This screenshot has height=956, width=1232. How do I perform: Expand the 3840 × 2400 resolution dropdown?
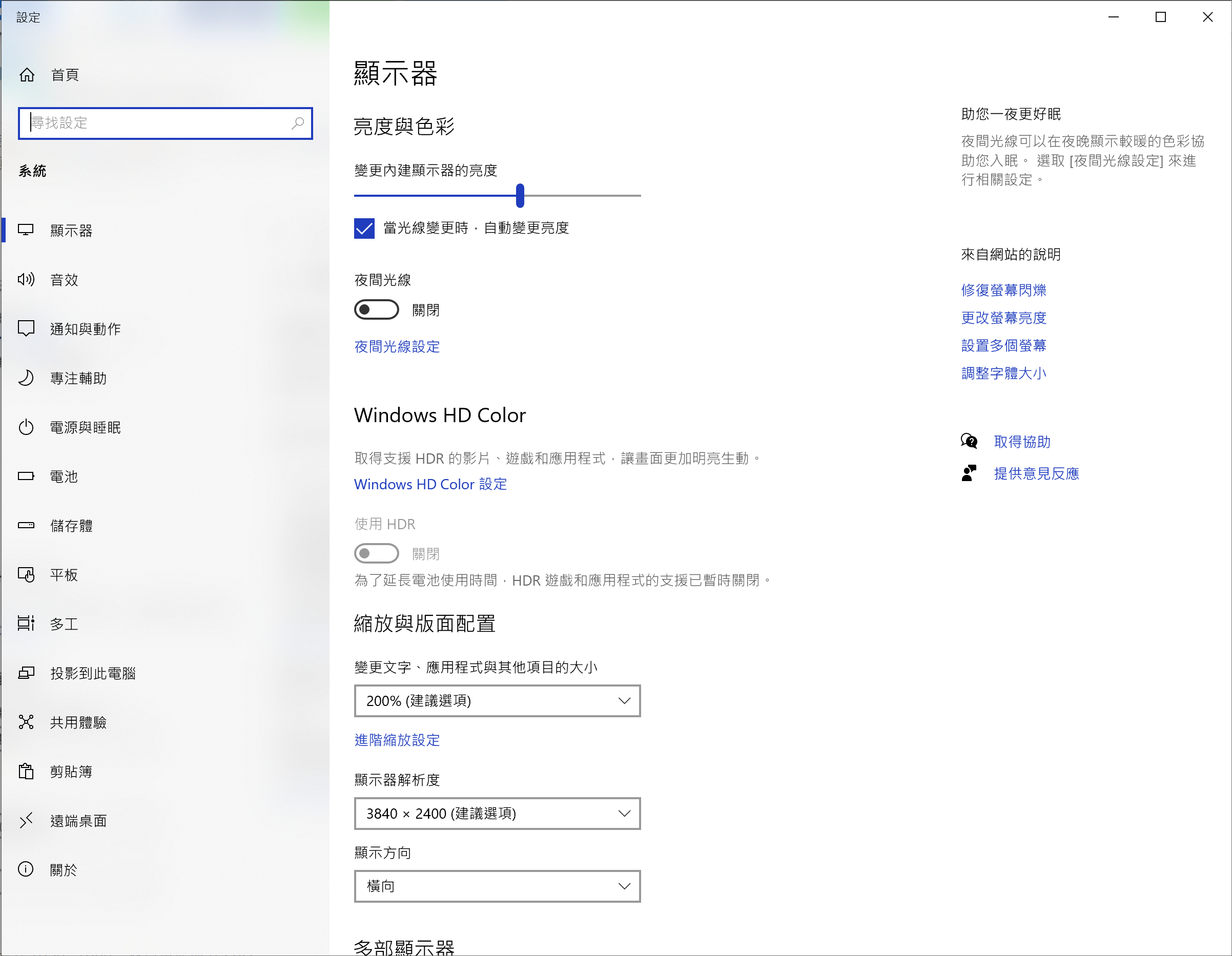[x=497, y=813]
